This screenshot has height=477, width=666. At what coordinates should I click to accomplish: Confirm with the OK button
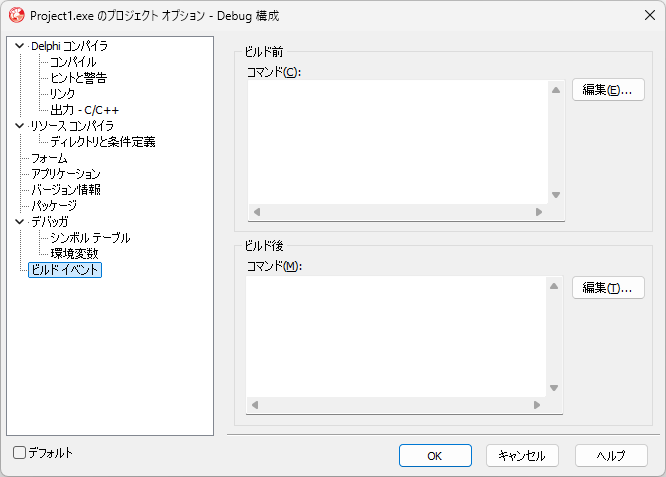pos(435,456)
